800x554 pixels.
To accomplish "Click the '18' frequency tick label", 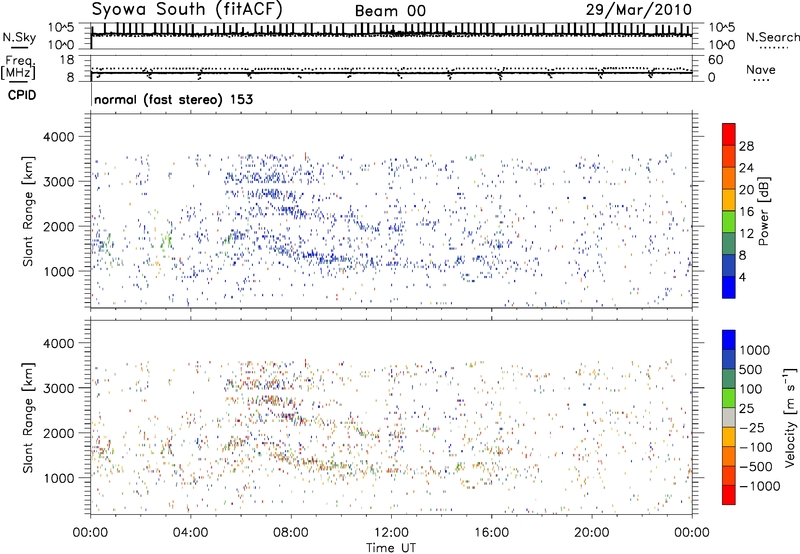I will [66, 60].
